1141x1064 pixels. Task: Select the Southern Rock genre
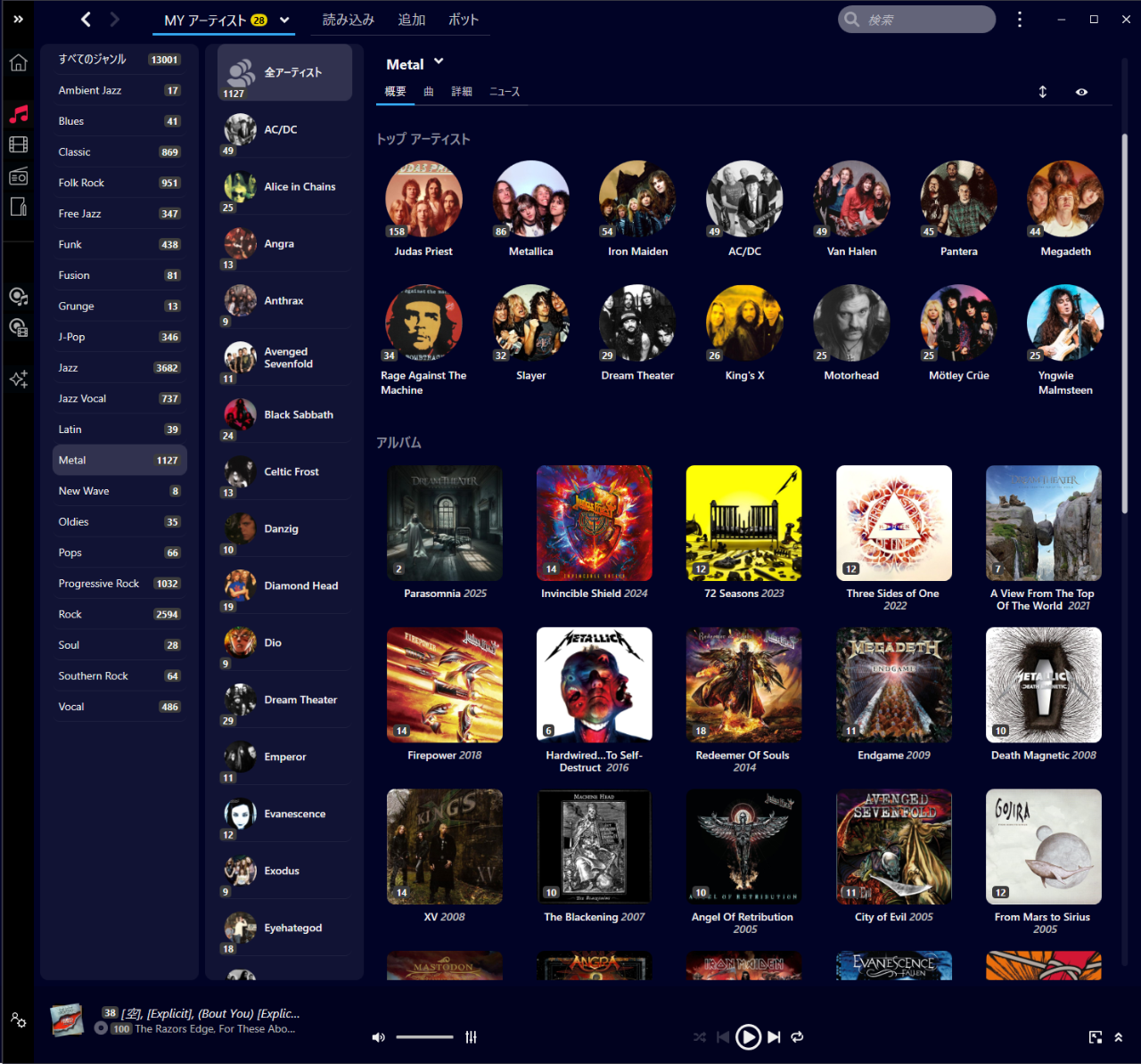point(119,676)
